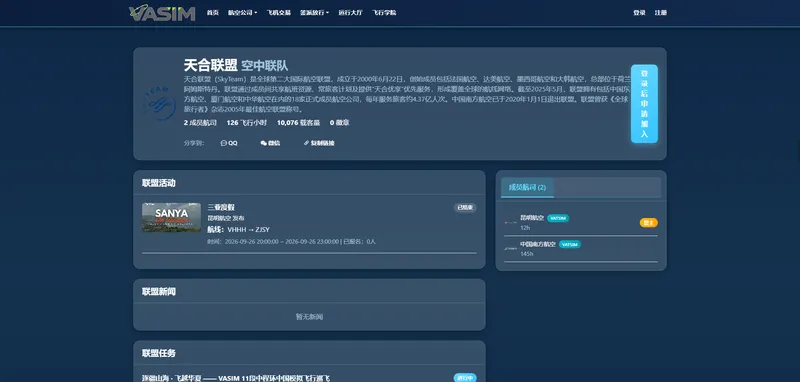Image resolution: width=800 pixels, height=382 pixels.
Task: Open the 飞机交易 navigation item
Action: point(279,13)
